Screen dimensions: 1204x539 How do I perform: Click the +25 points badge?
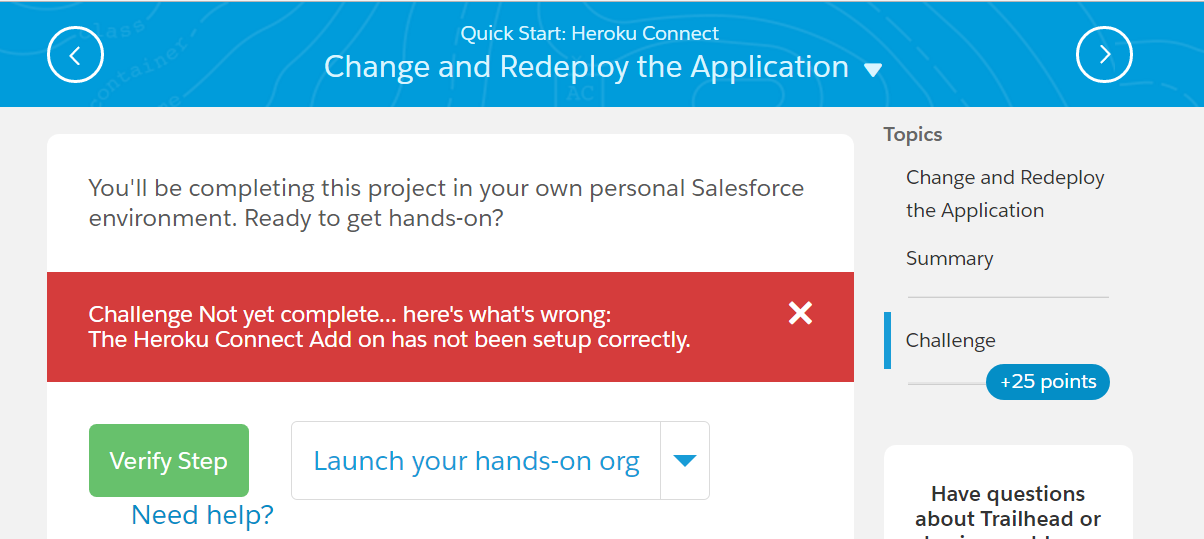click(x=1047, y=381)
